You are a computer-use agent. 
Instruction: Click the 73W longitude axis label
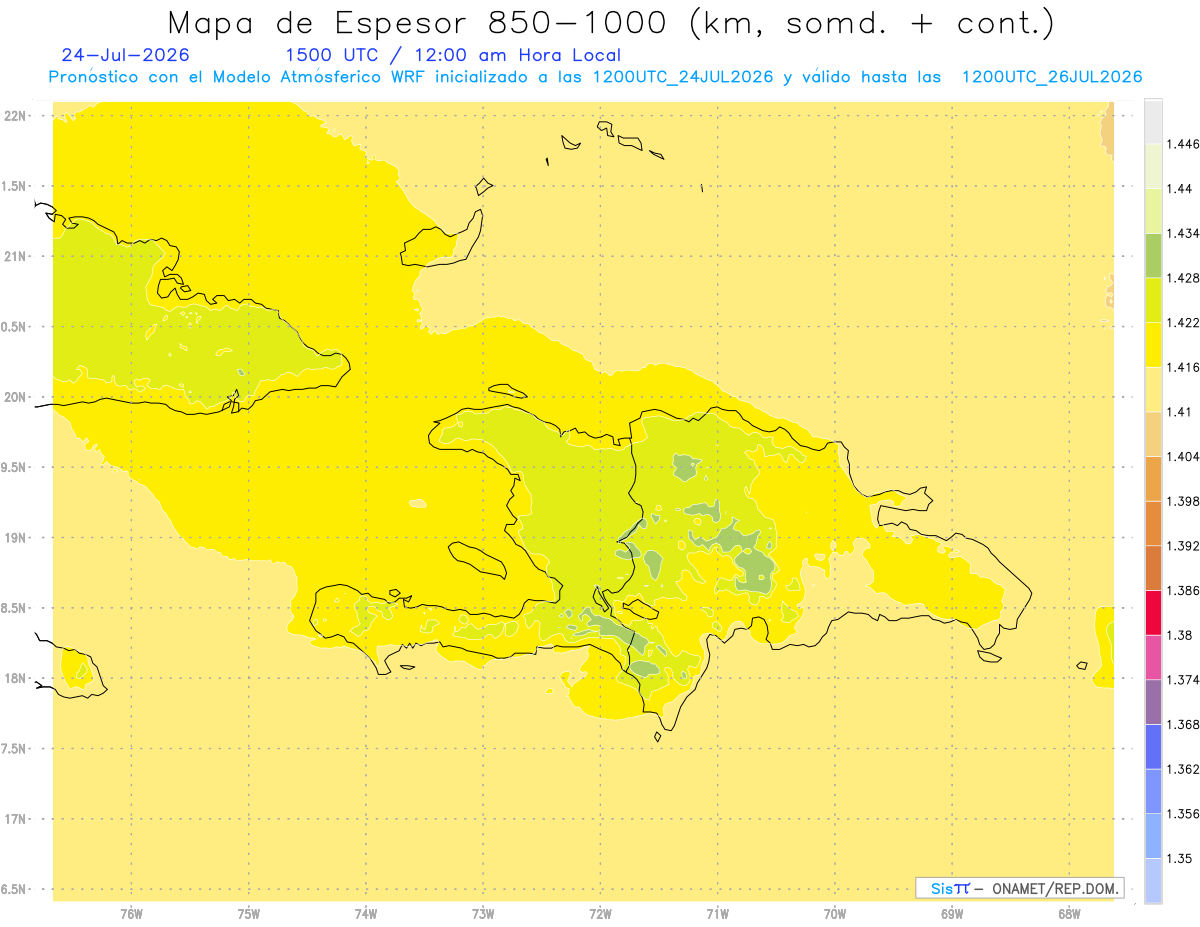pos(483,913)
